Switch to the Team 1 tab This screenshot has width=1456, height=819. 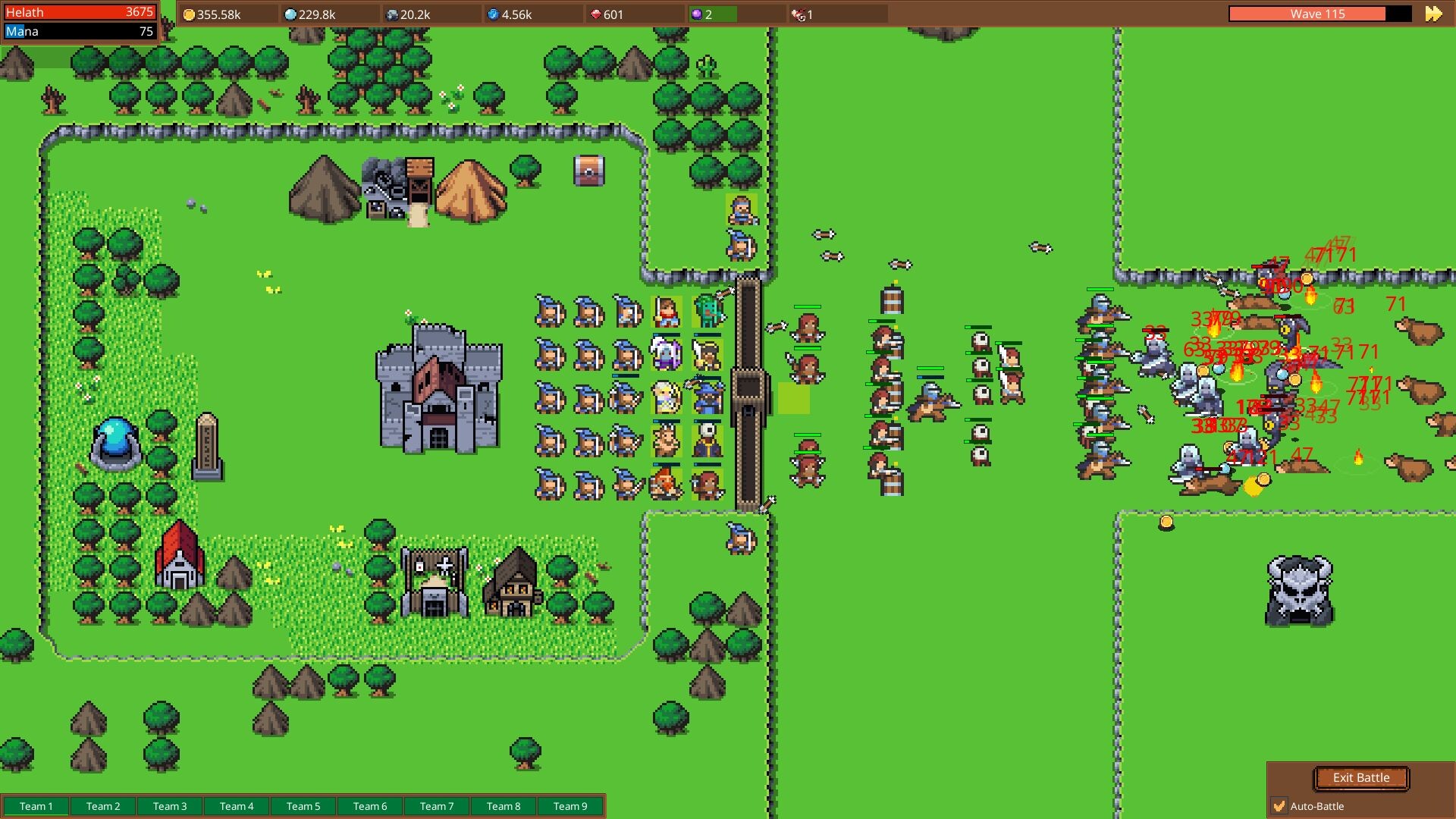pos(36,806)
